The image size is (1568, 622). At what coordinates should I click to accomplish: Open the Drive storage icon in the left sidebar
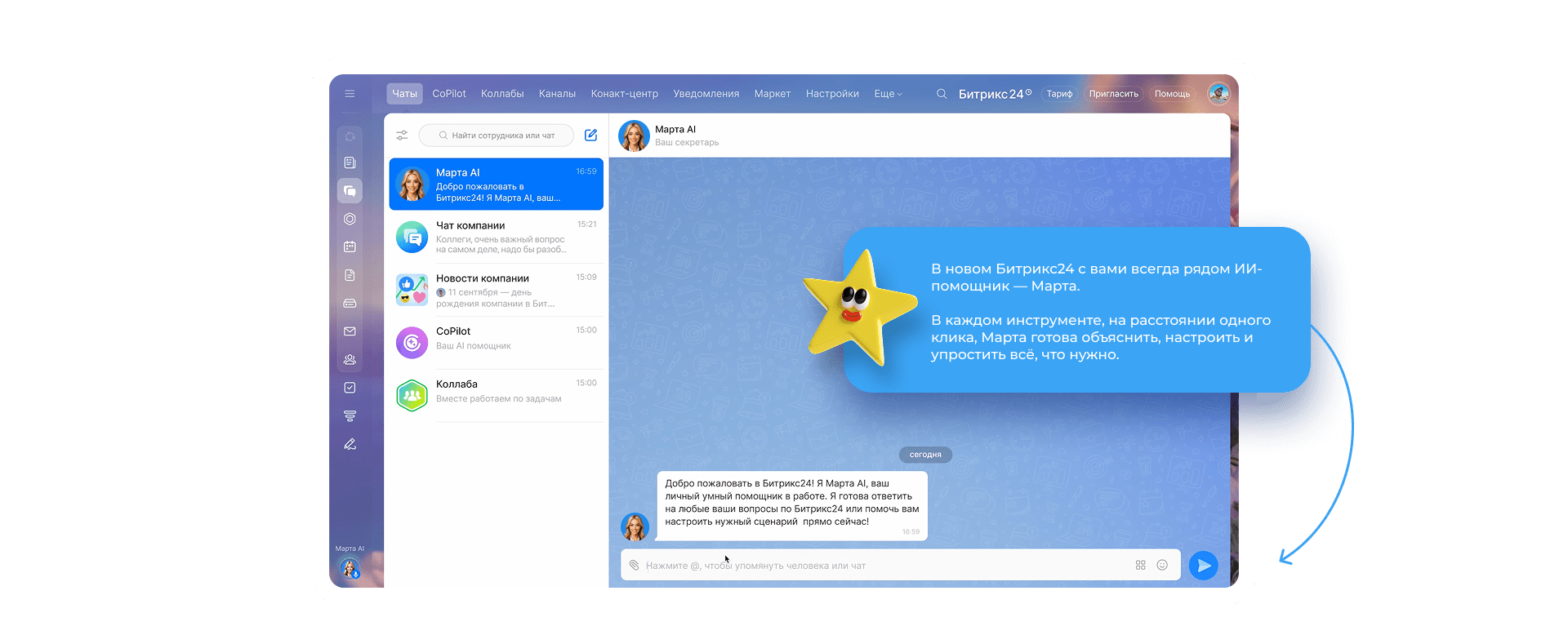tap(350, 303)
